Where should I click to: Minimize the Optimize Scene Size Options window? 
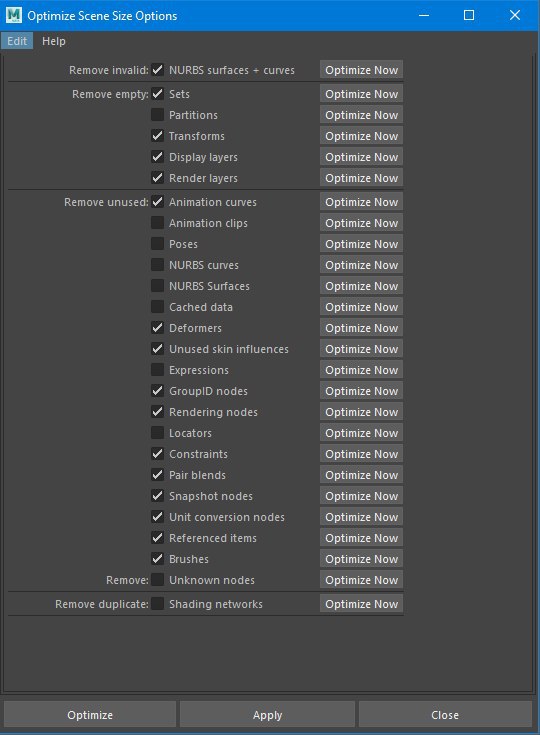coord(424,15)
